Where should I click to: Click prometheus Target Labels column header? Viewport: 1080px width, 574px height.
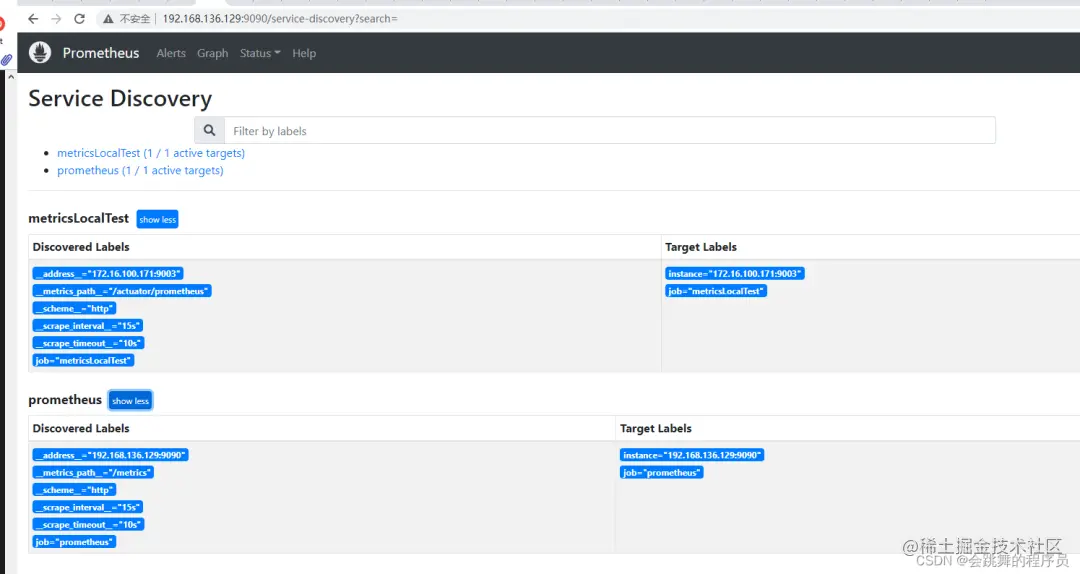coord(656,428)
